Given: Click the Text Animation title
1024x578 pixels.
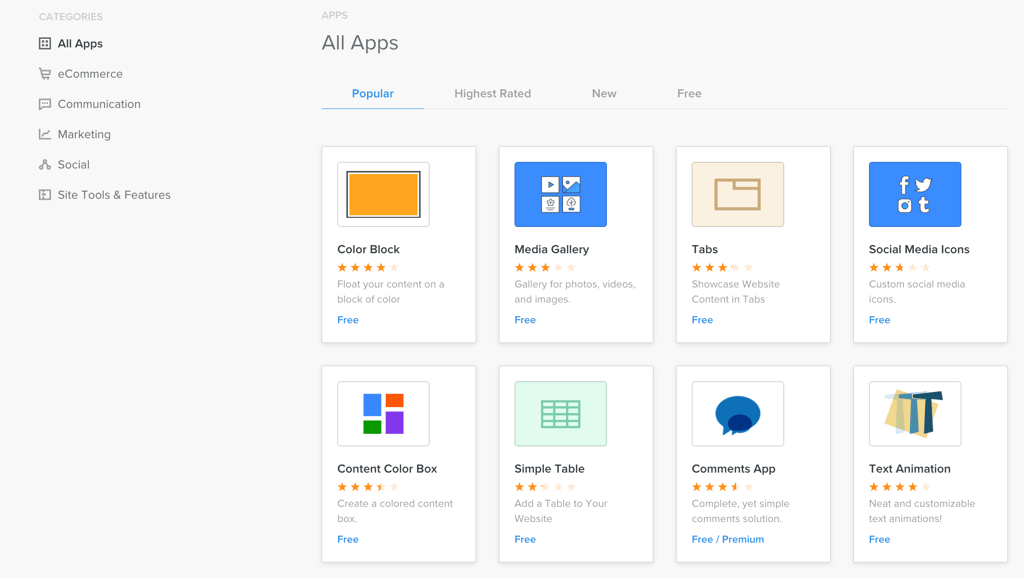Looking at the screenshot, I should pyautogui.click(x=910, y=469).
